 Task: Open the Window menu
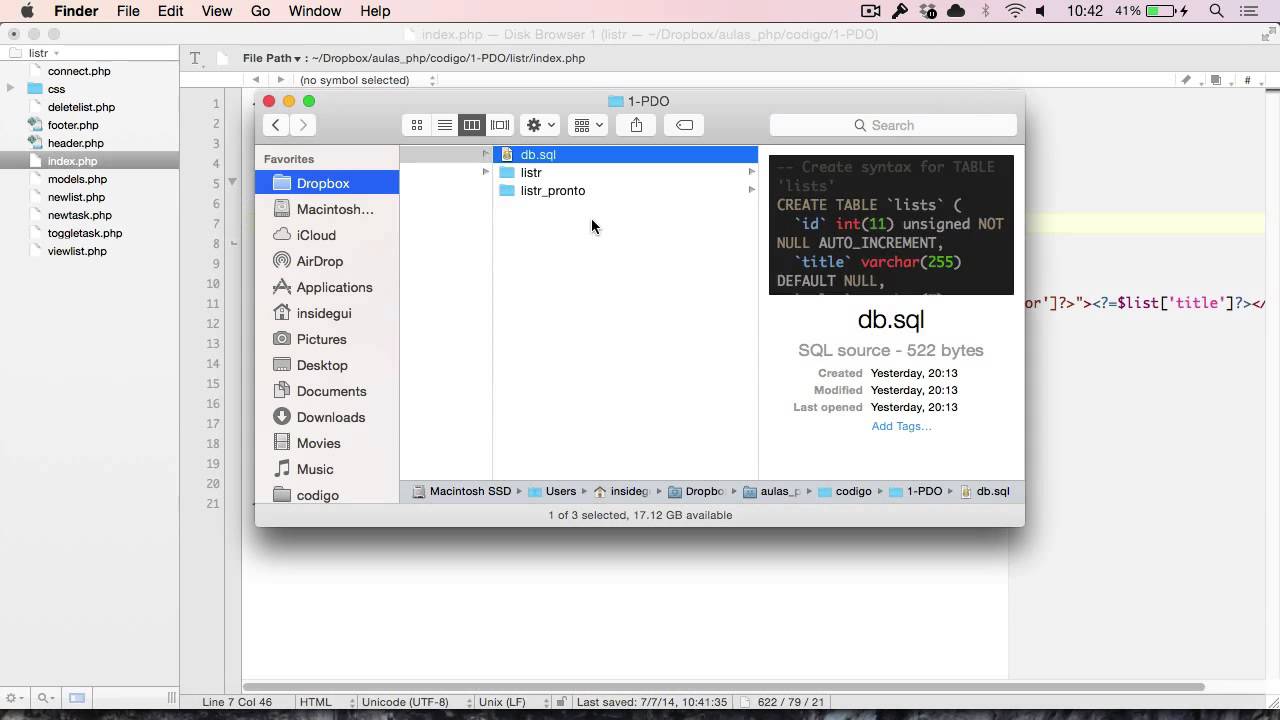pos(315,11)
